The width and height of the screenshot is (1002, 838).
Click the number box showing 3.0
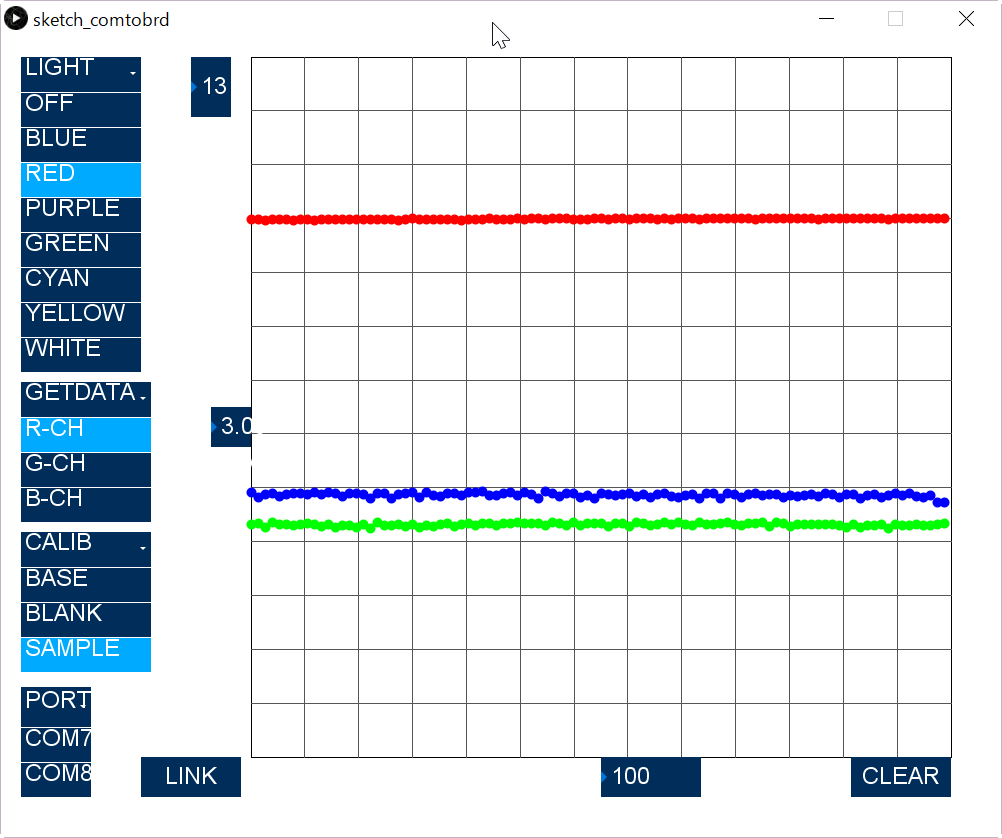click(x=231, y=427)
